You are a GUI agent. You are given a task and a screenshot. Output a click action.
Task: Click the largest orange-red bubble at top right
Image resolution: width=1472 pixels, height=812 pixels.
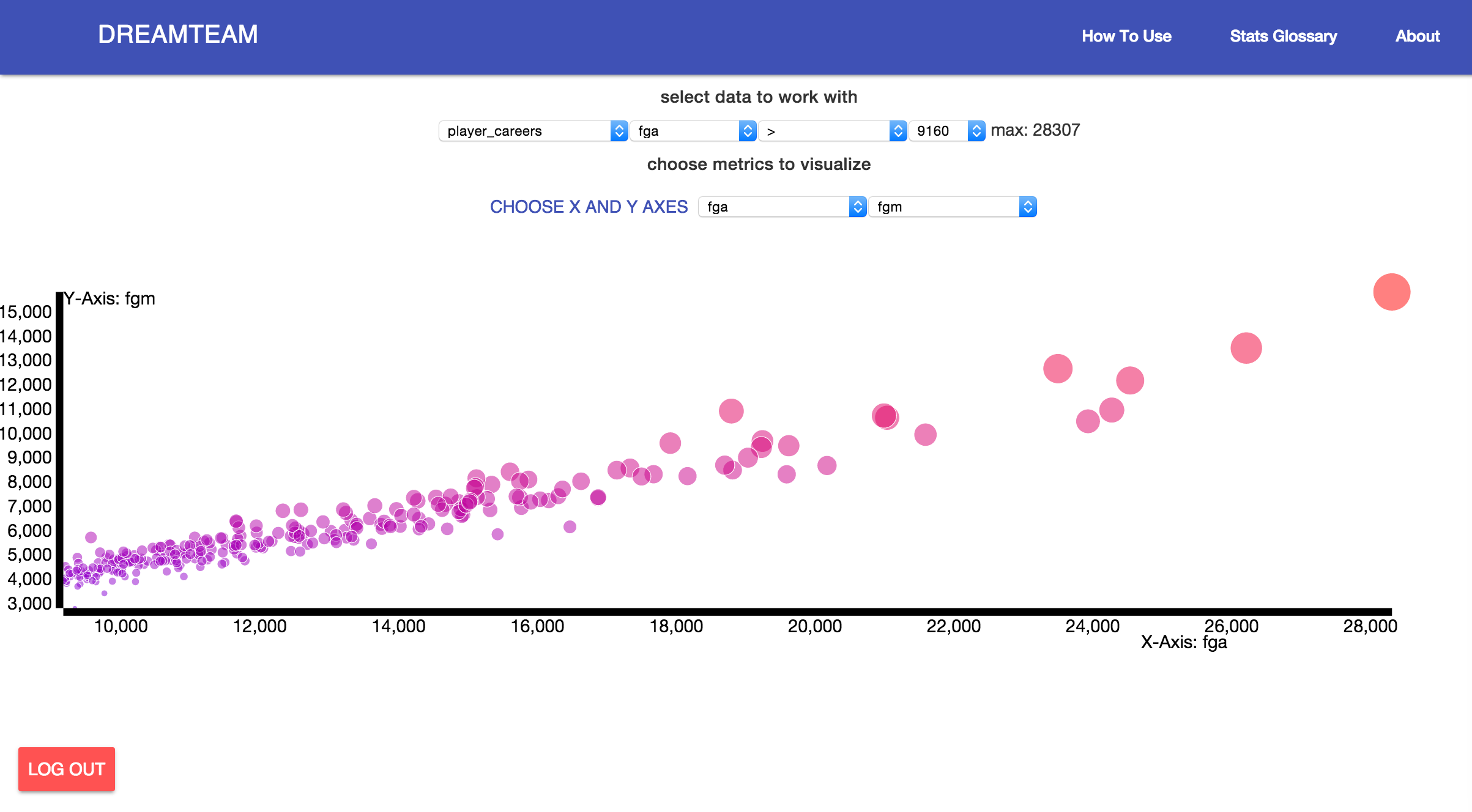(x=1391, y=292)
